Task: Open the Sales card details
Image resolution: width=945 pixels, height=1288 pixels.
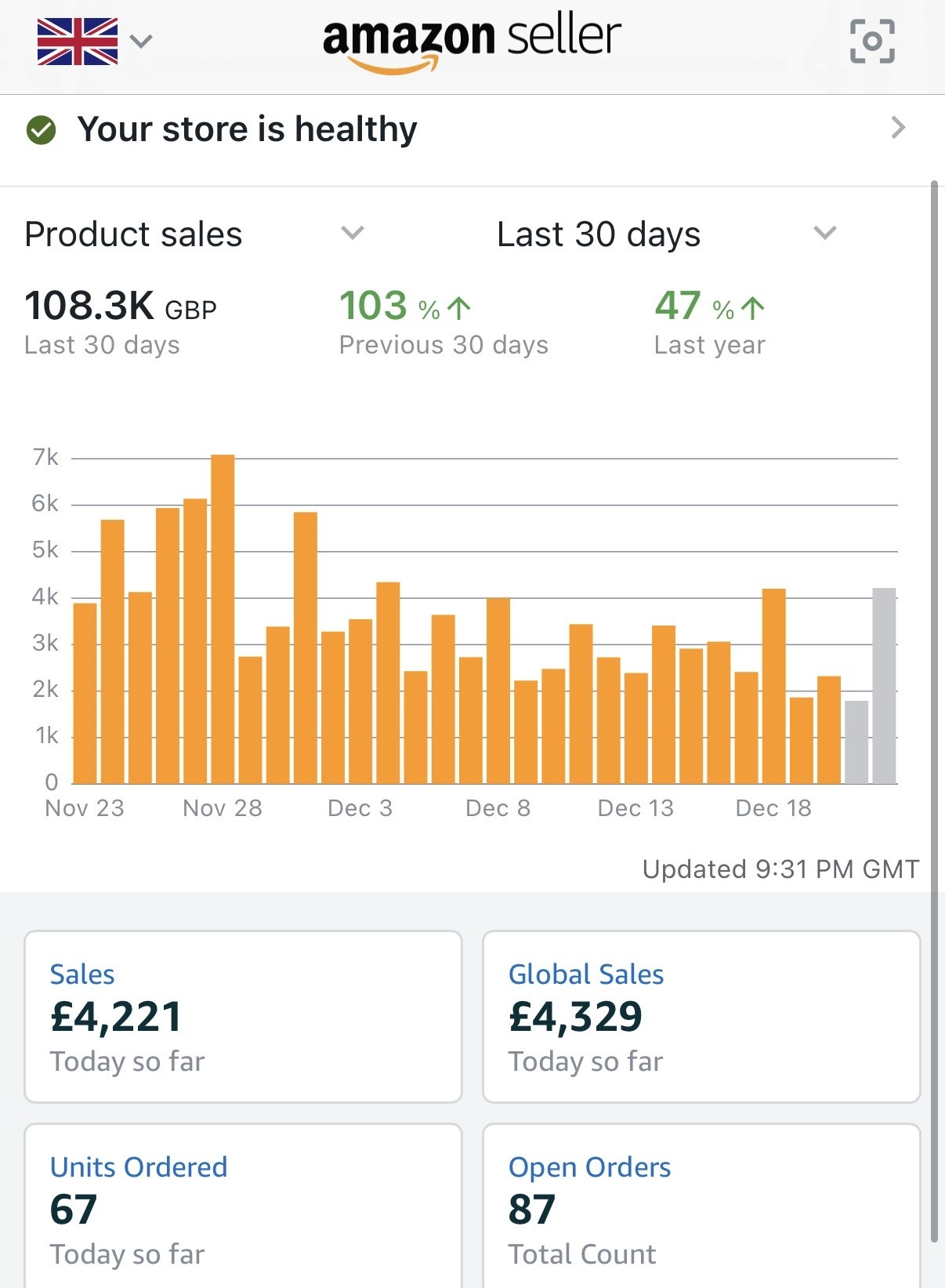Action: click(x=243, y=1017)
